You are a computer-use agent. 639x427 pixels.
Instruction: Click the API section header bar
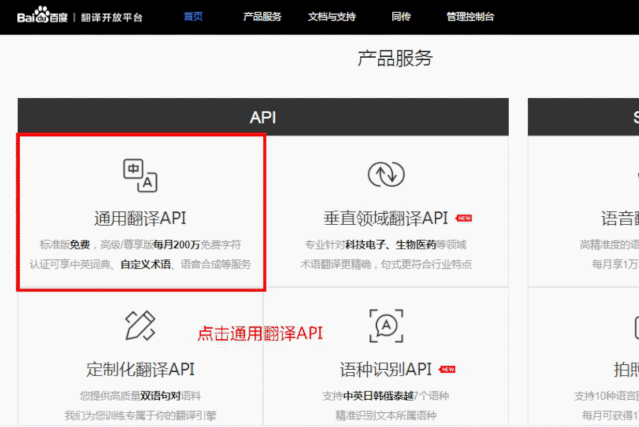pos(263,117)
